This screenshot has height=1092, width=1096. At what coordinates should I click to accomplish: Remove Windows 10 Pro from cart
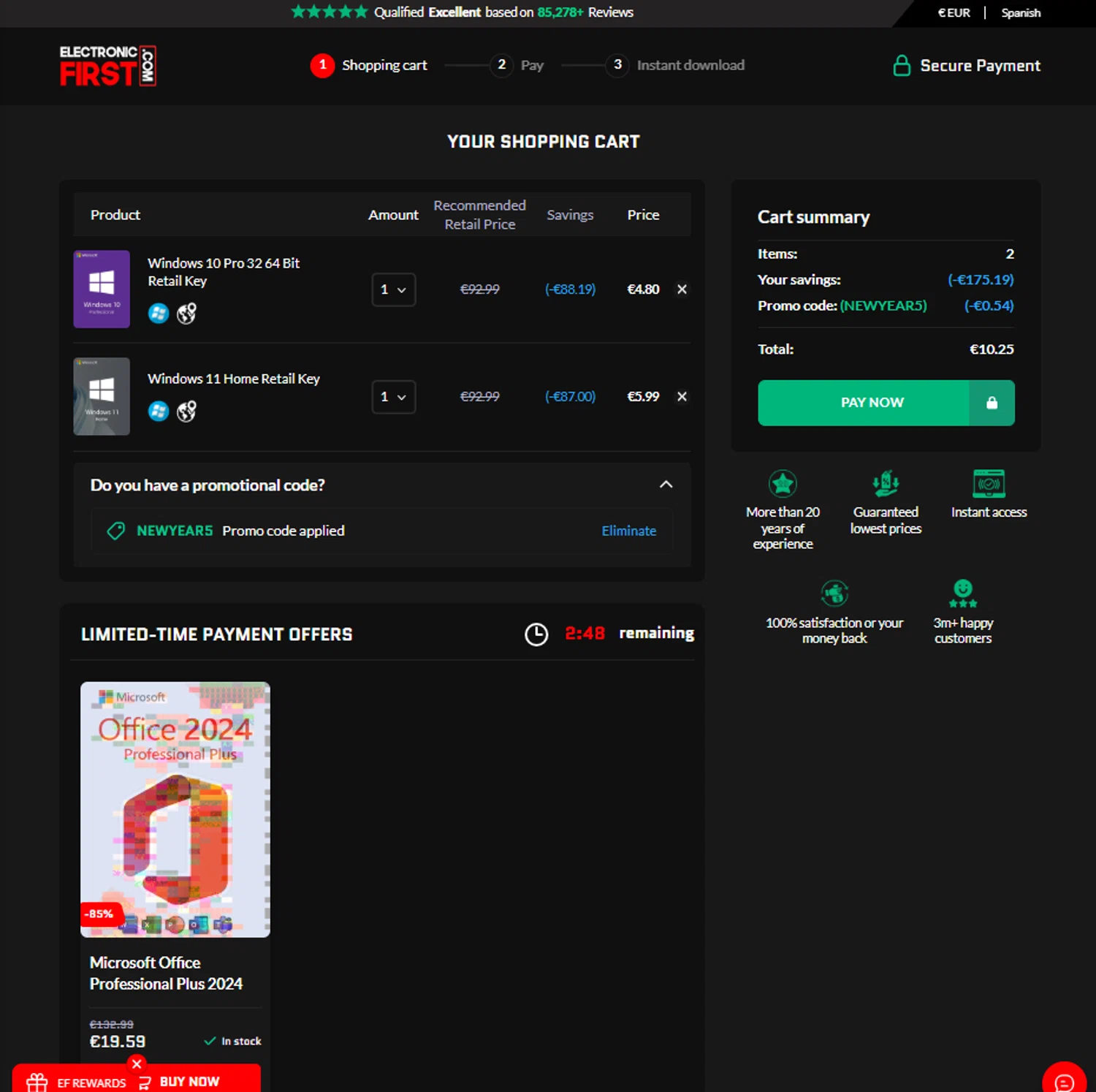coord(682,289)
